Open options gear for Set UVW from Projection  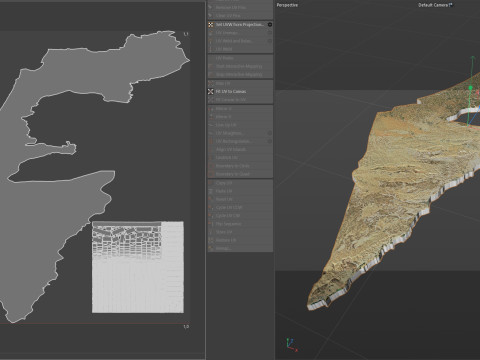point(270,25)
